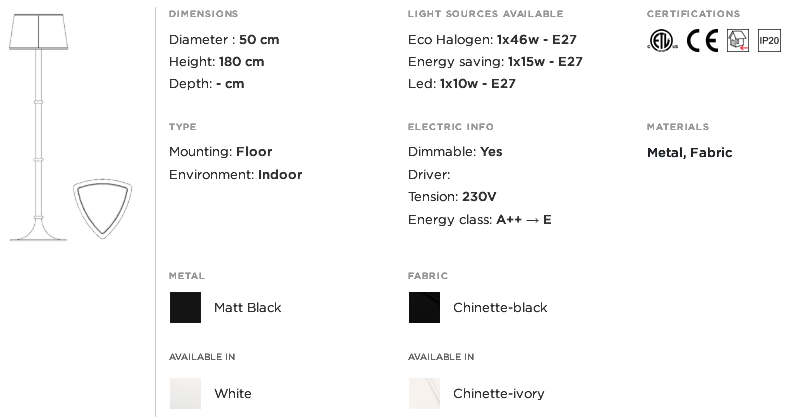The width and height of the screenshot is (796, 417).
Task: Click the Energy class A++ → E text
Action: pyautogui.click(x=479, y=219)
